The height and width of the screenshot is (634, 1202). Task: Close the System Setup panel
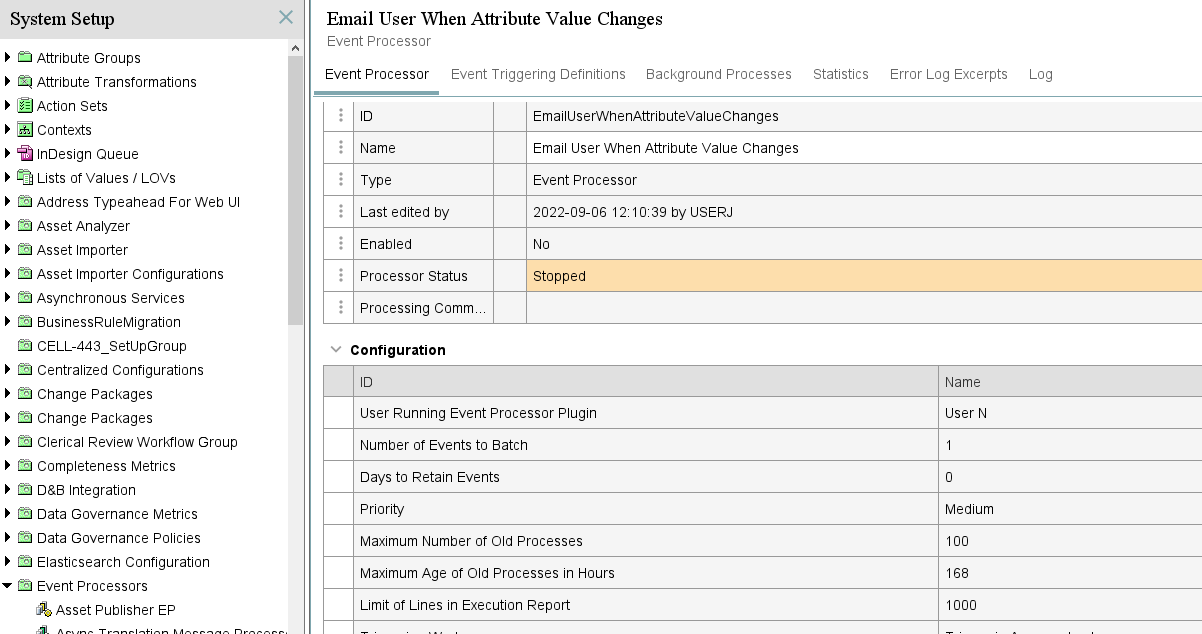[286, 18]
